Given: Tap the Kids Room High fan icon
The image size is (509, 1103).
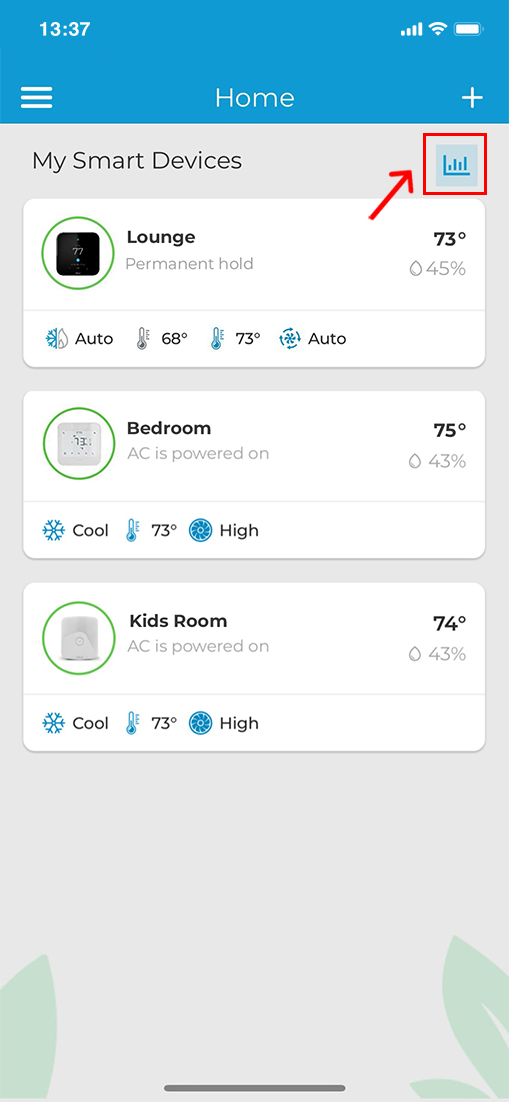Looking at the screenshot, I should coord(200,723).
